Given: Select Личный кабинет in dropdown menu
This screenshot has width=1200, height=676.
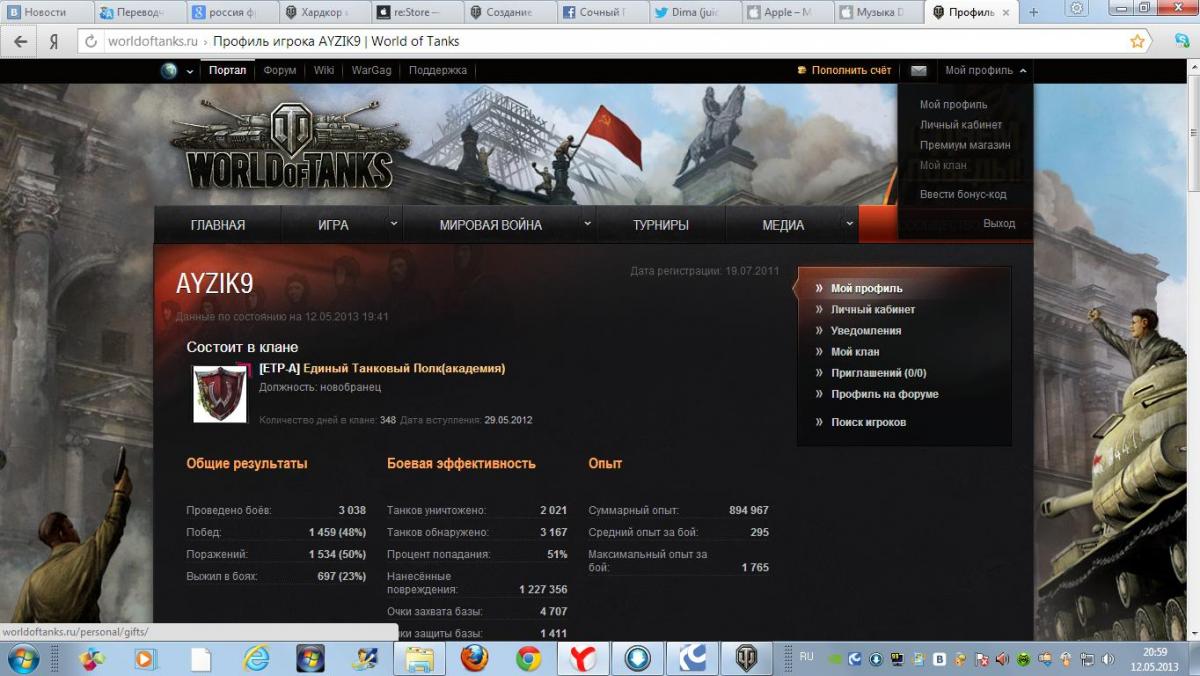Looking at the screenshot, I should point(961,125).
